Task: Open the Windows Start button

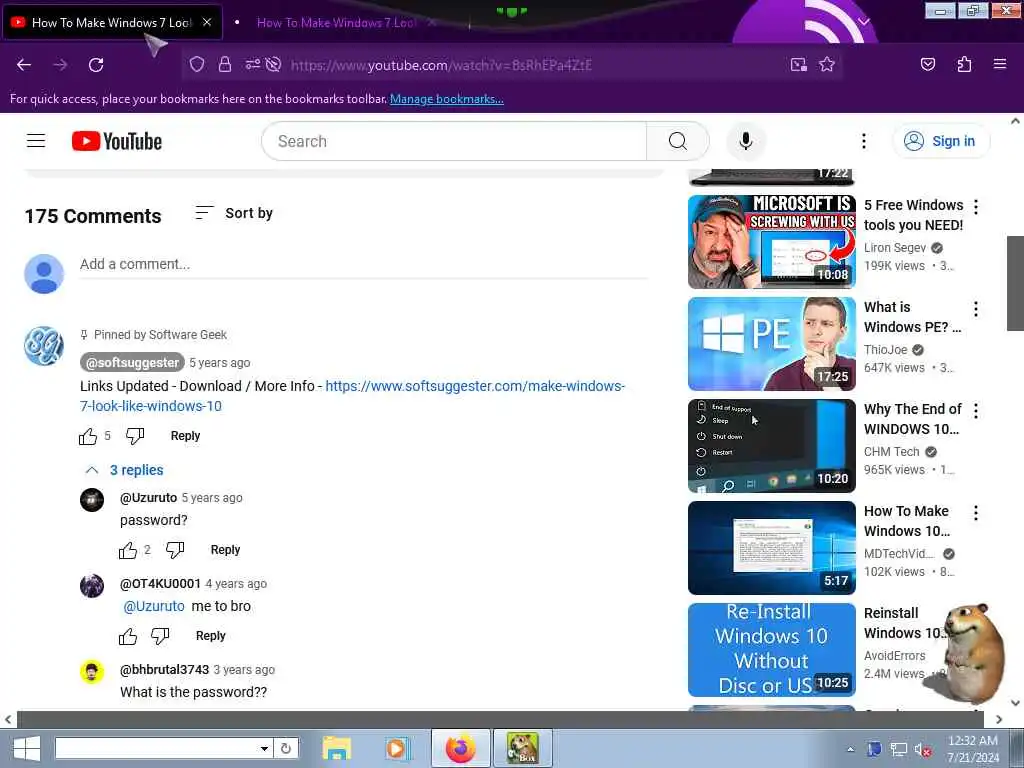Action: [x=27, y=748]
